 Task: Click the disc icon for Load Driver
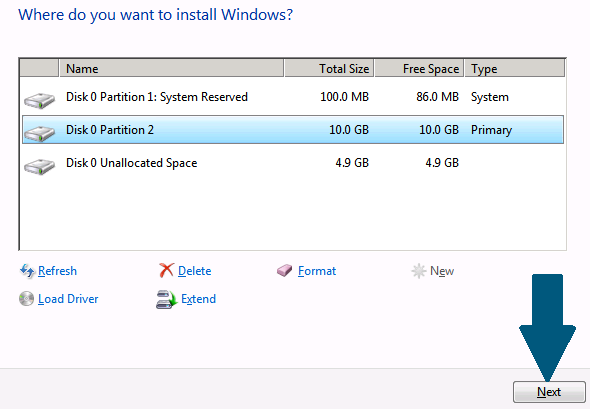tap(26, 299)
